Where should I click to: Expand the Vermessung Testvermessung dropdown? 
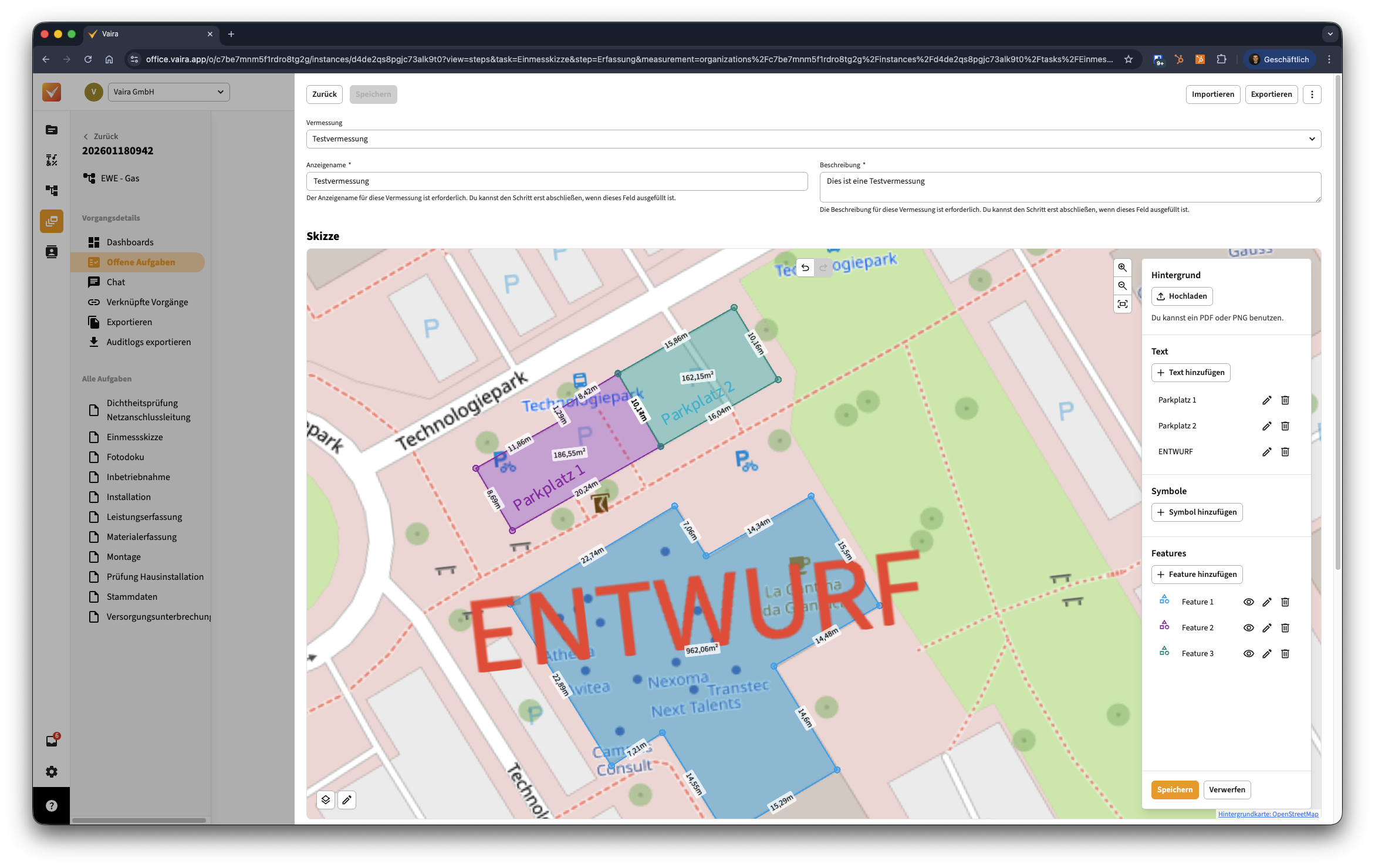(x=813, y=139)
